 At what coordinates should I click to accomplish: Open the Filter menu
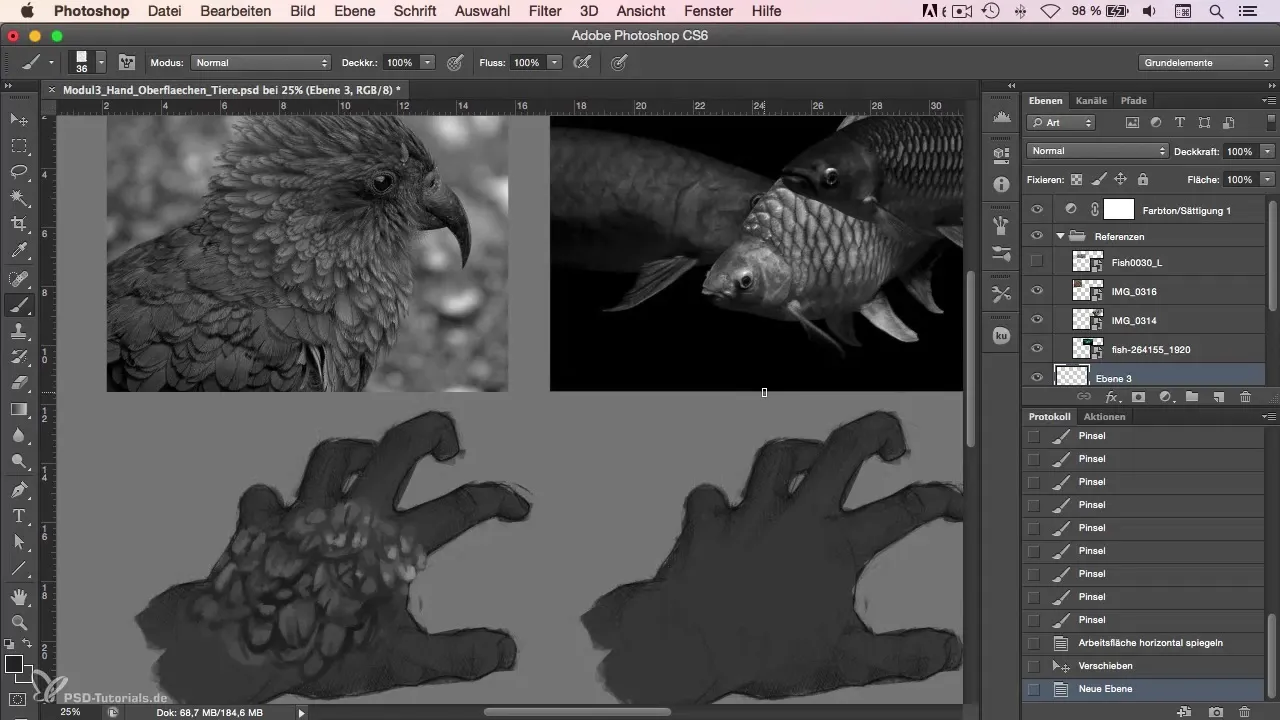point(545,11)
